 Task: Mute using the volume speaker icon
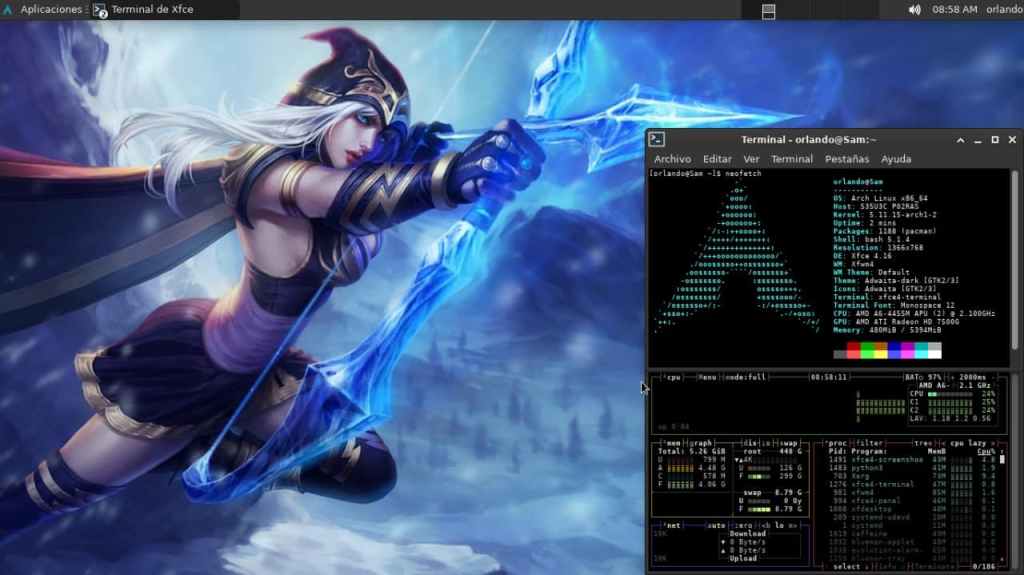[x=914, y=9]
